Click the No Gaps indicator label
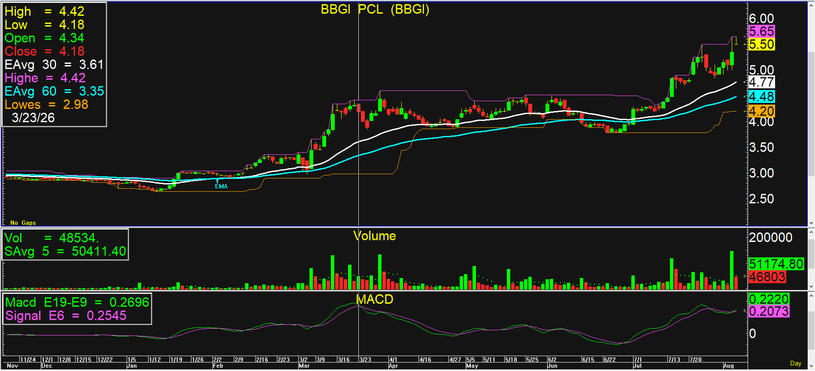815x371 pixels. pos(21,223)
